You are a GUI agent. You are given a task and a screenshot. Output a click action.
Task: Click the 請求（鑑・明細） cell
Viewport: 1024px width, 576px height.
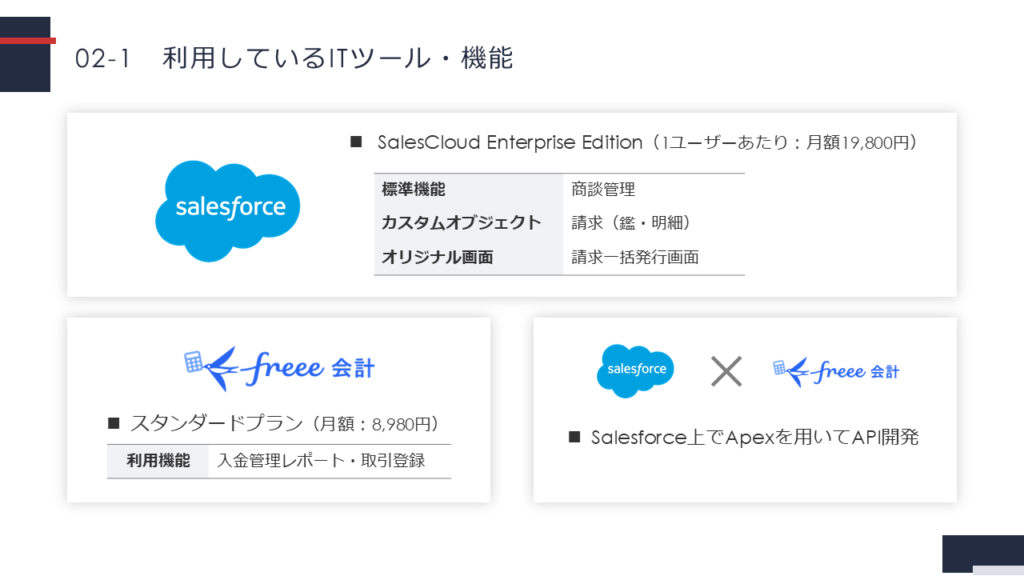click(x=631, y=222)
